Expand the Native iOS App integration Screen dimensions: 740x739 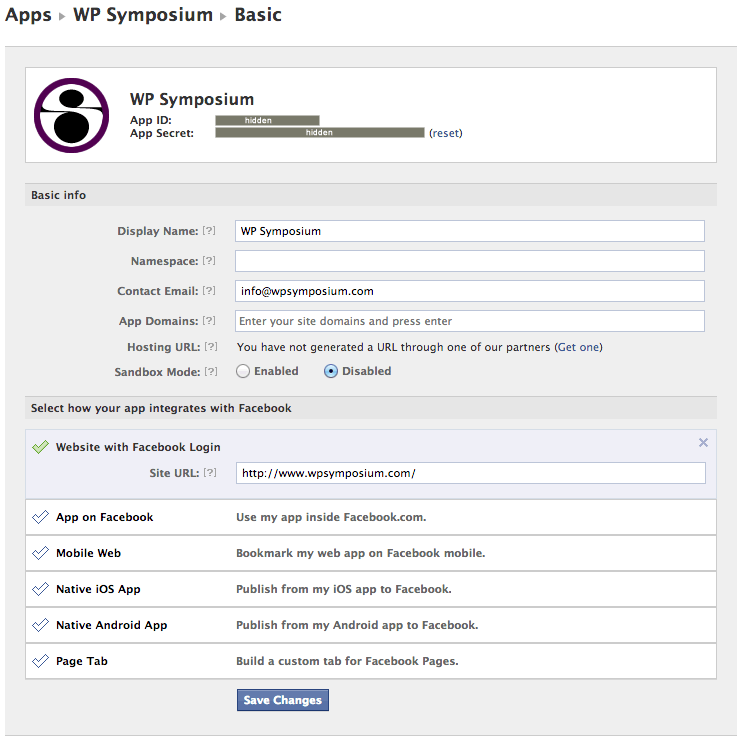click(98, 589)
